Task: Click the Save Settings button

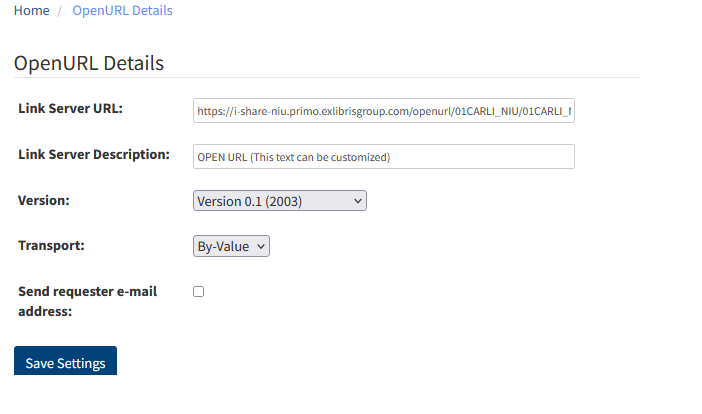Action: coord(65,361)
